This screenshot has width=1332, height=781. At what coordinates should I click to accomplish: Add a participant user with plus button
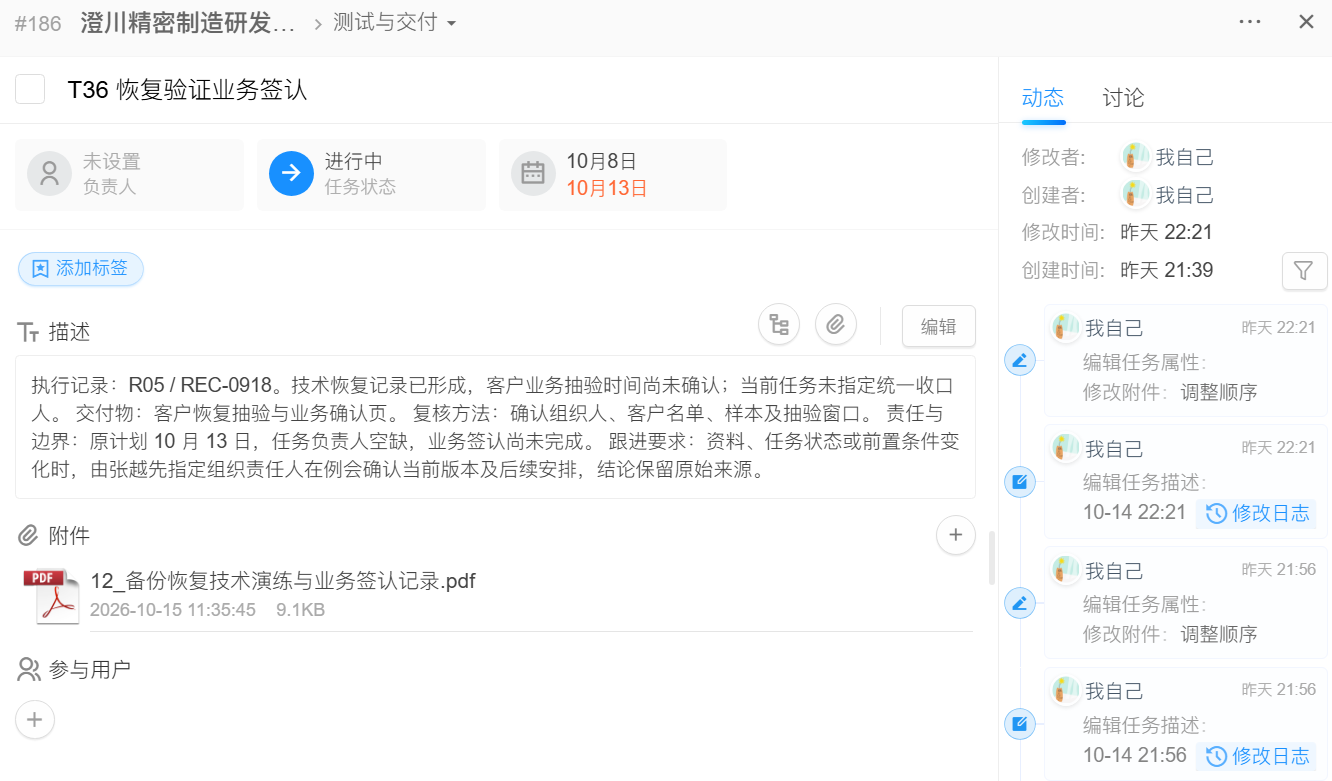[35, 719]
